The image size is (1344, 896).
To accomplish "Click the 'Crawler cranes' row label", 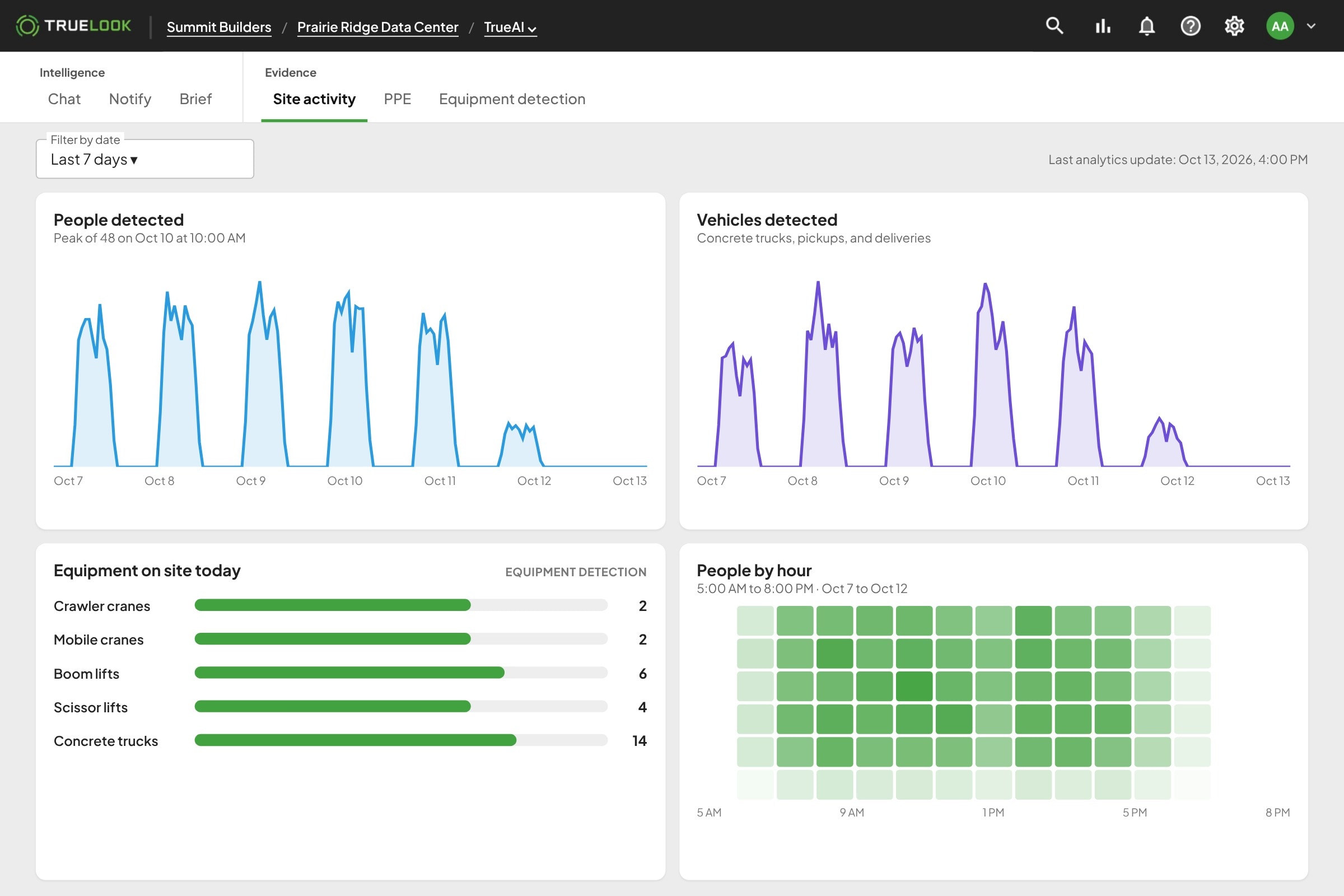I will [102, 606].
